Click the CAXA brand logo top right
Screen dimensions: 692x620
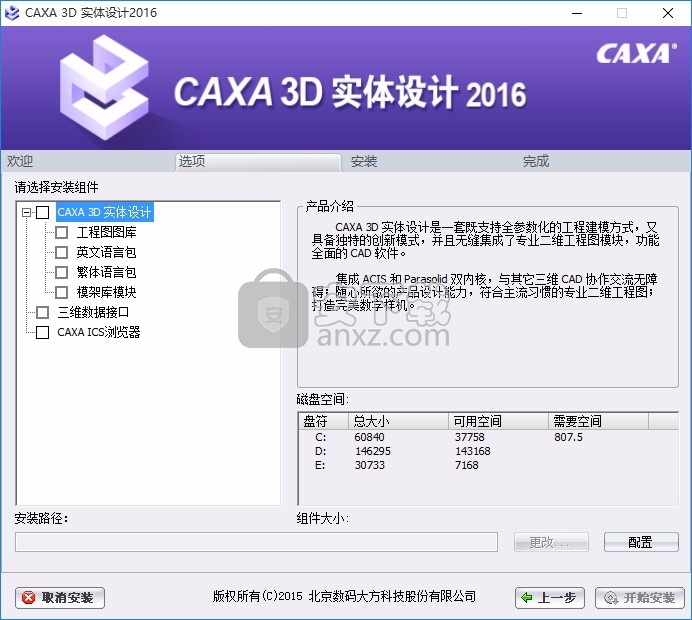pos(636,54)
